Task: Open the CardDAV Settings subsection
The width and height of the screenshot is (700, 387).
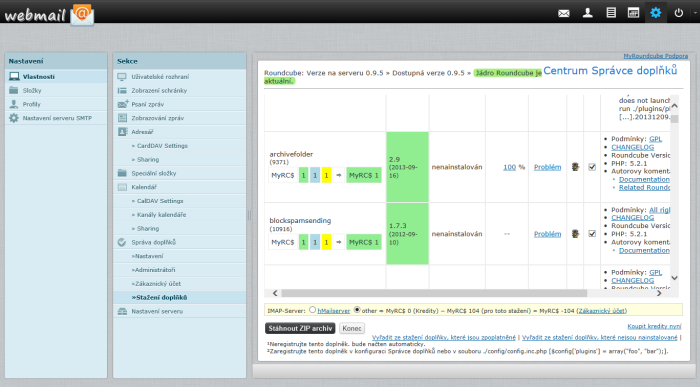Action: [179, 146]
